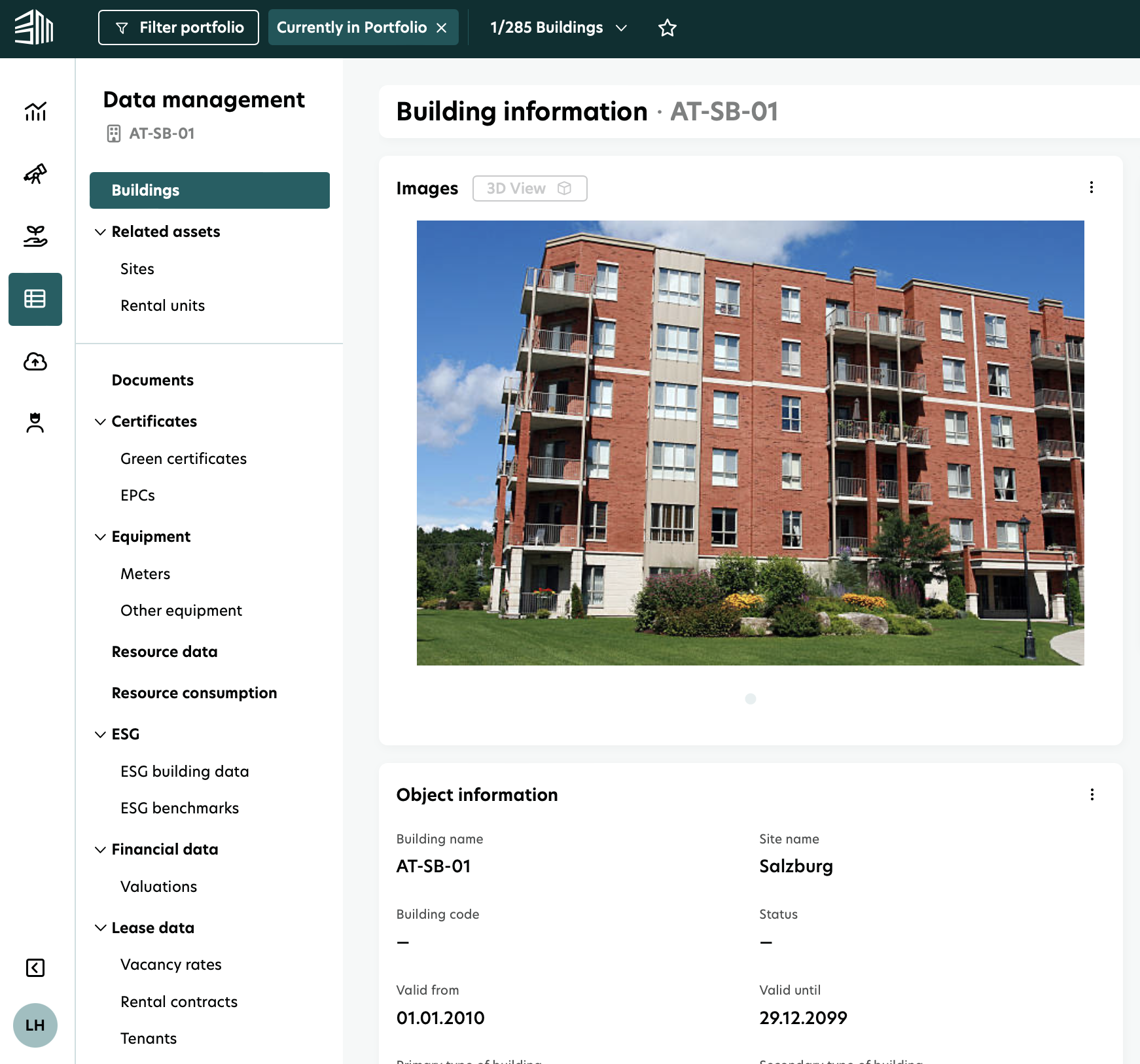Open the LH user avatar menu

[35, 1025]
